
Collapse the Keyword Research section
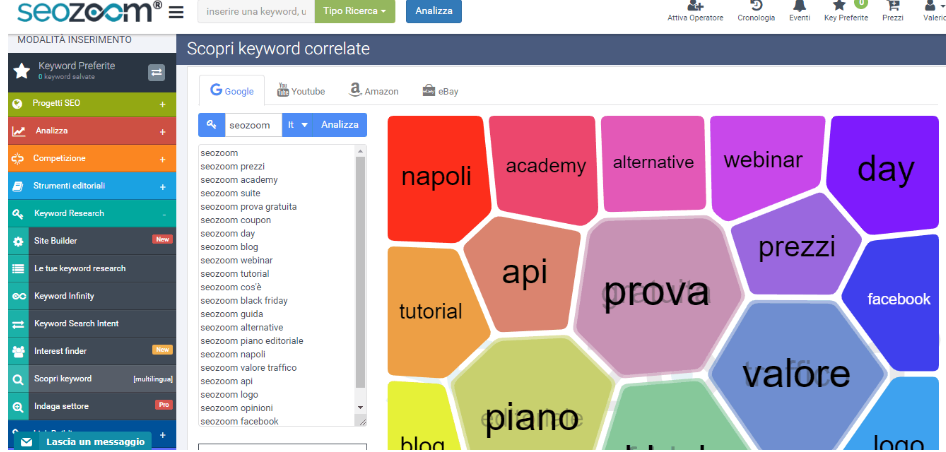pyautogui.click(x=163, y=214)
